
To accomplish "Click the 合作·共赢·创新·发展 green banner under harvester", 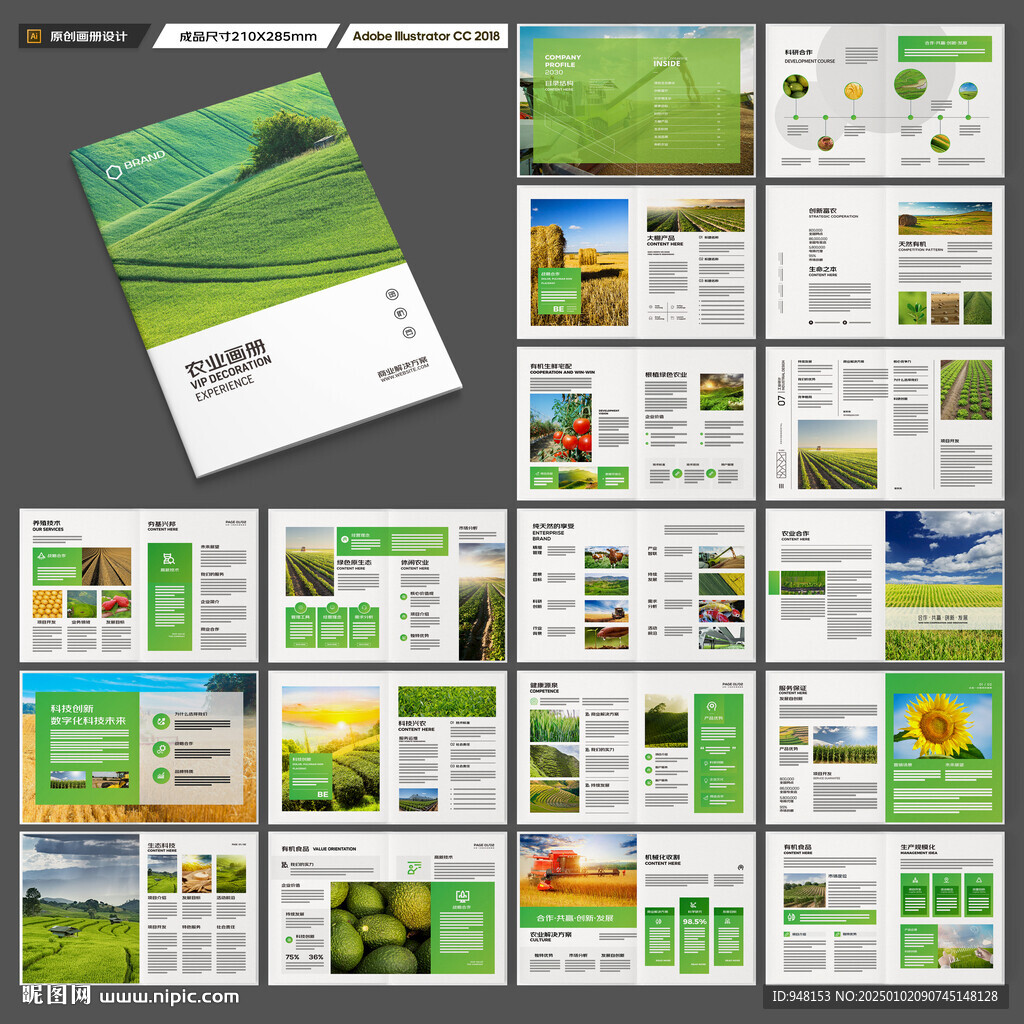I will point(578,917).
